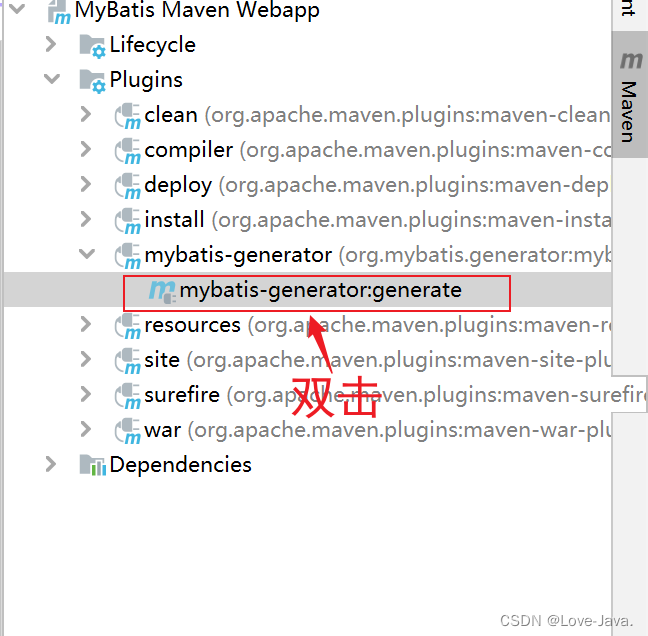Image resolution: width=648 pixels, height=636 pixels.
Task: Click the site plugin icon
Action: point(128,362)
